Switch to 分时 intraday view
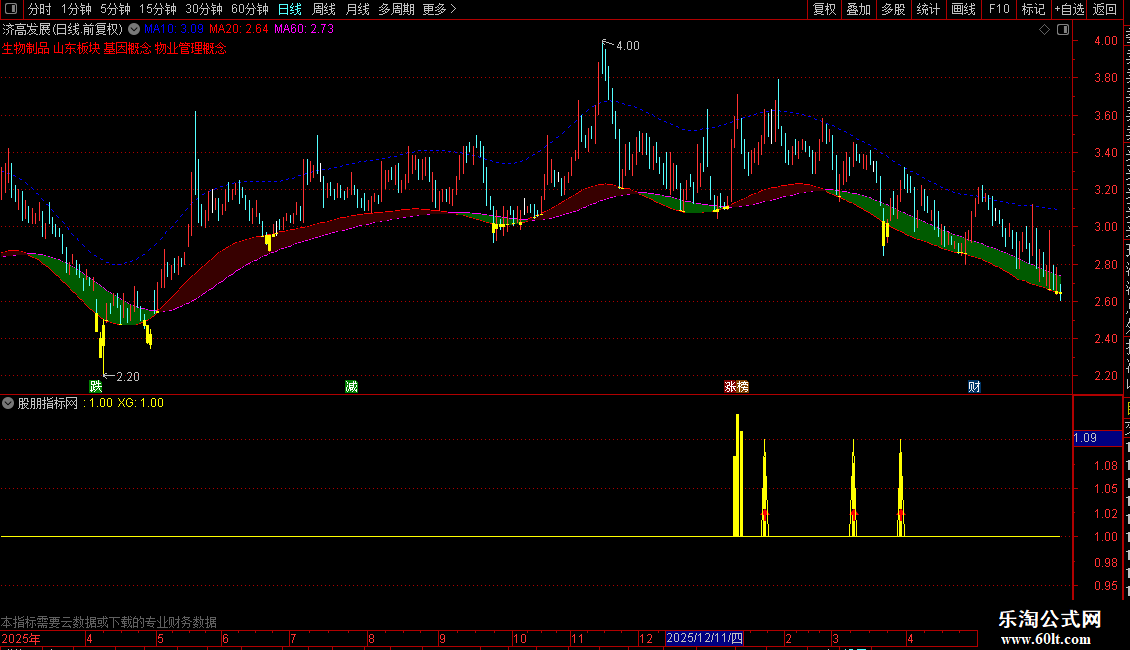This screenshot has height=650, width=1130. click(x=40, y=9)
